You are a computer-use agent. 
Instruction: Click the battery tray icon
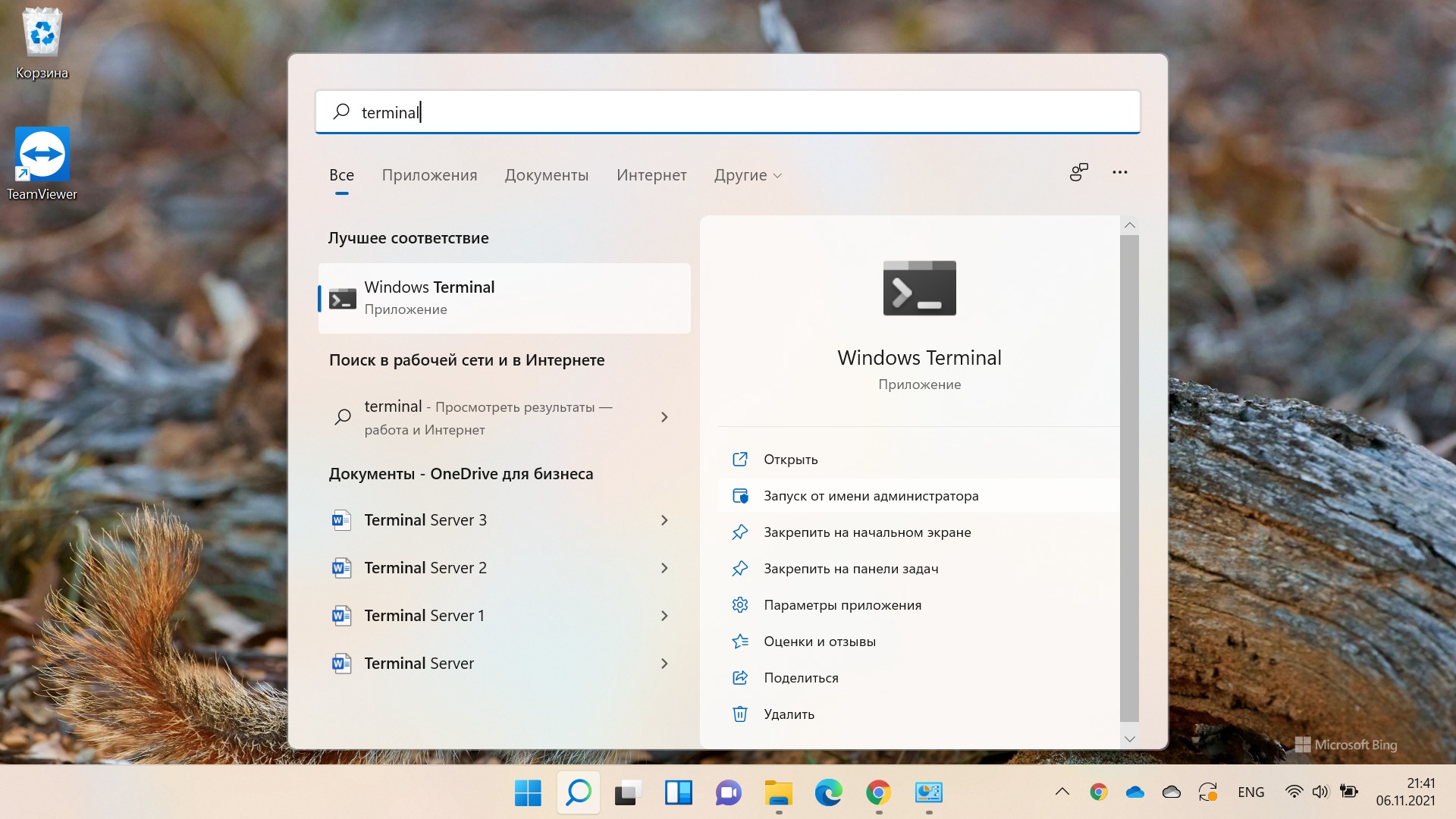click(1349, 792)
